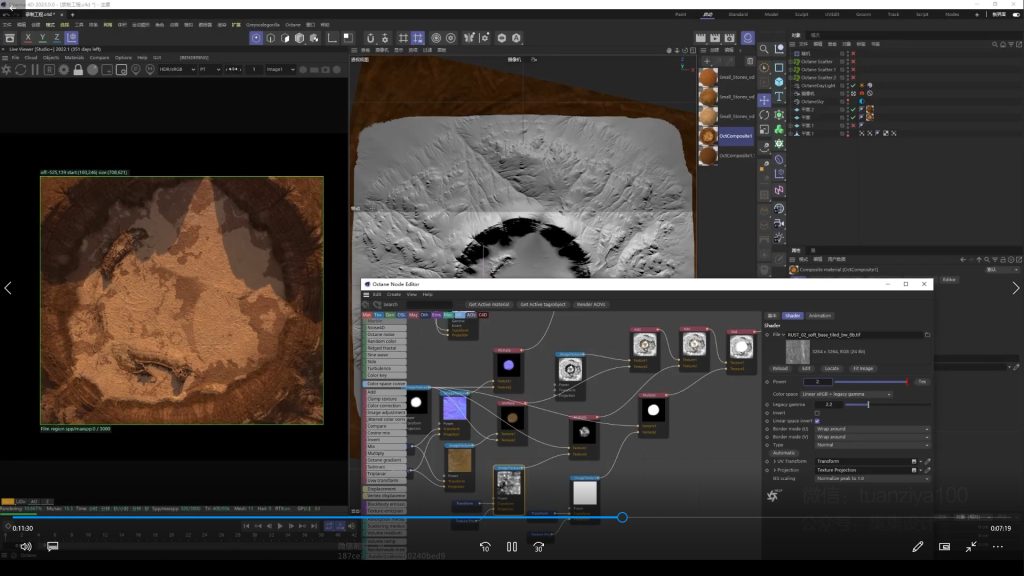
Task: Uncheck the Linear space invert checkbox
Action: pyautogui.click(x=817, y=421)
